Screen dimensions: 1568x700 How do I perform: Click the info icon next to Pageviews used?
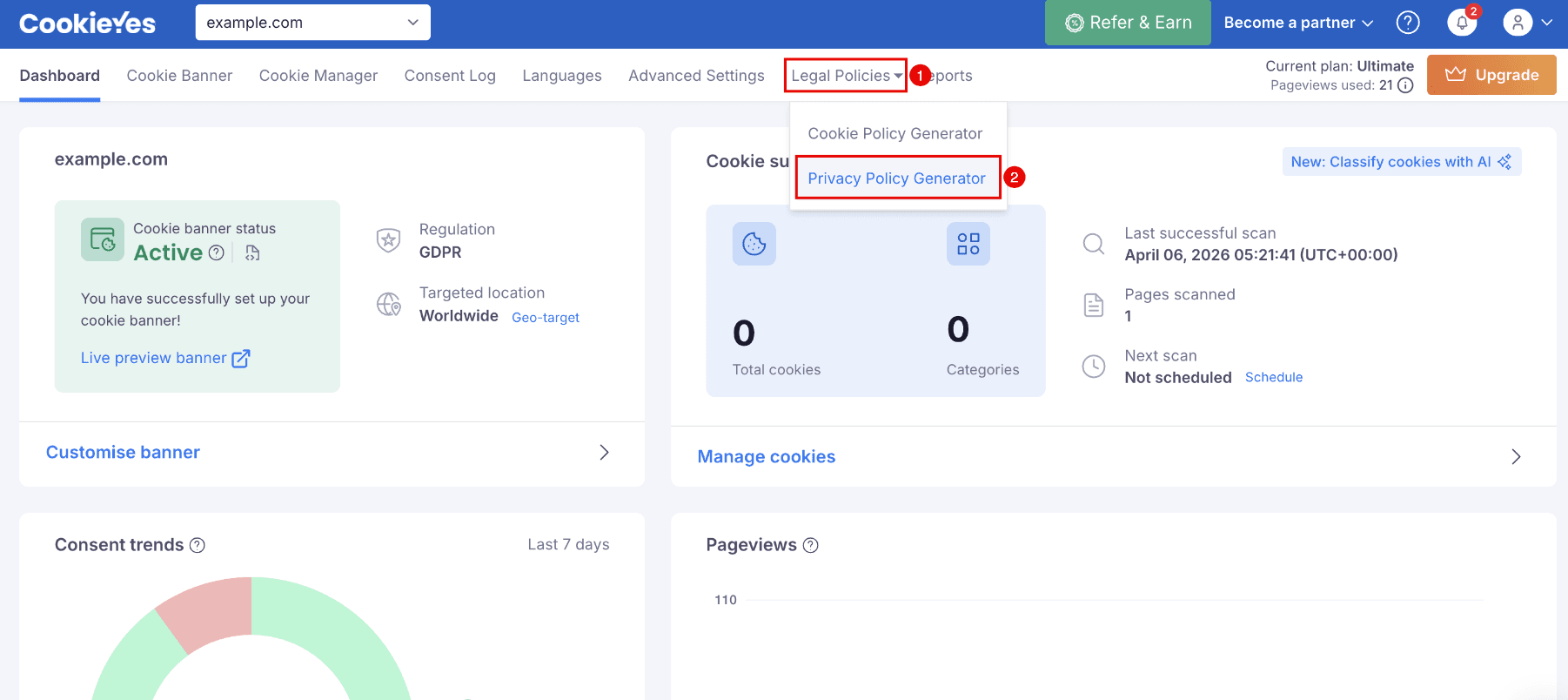[x=1405, y=85]
